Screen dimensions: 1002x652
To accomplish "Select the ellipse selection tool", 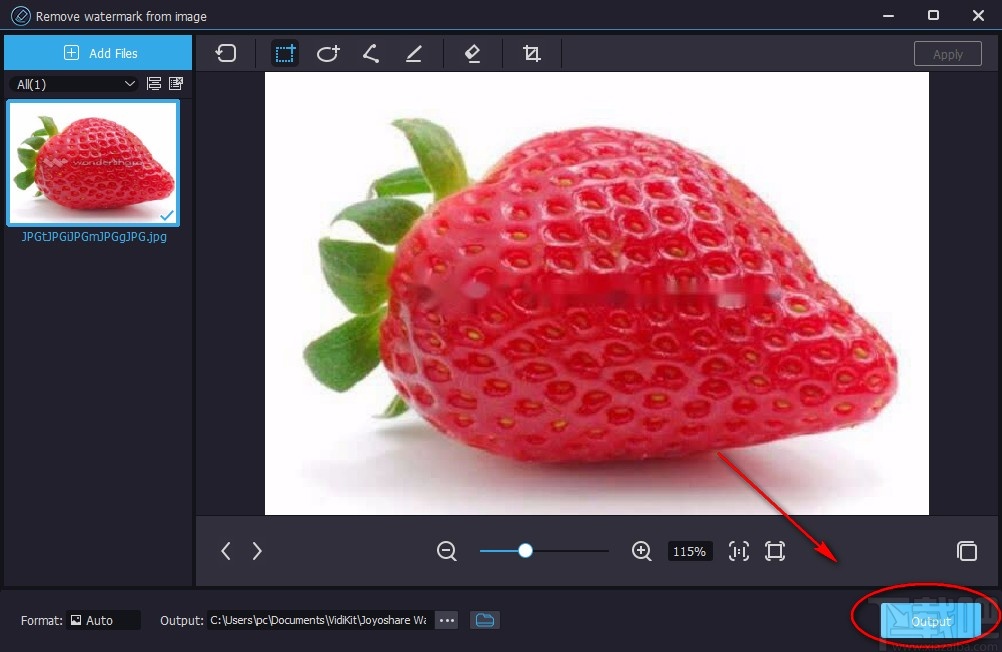I will (x=328, y=53).
